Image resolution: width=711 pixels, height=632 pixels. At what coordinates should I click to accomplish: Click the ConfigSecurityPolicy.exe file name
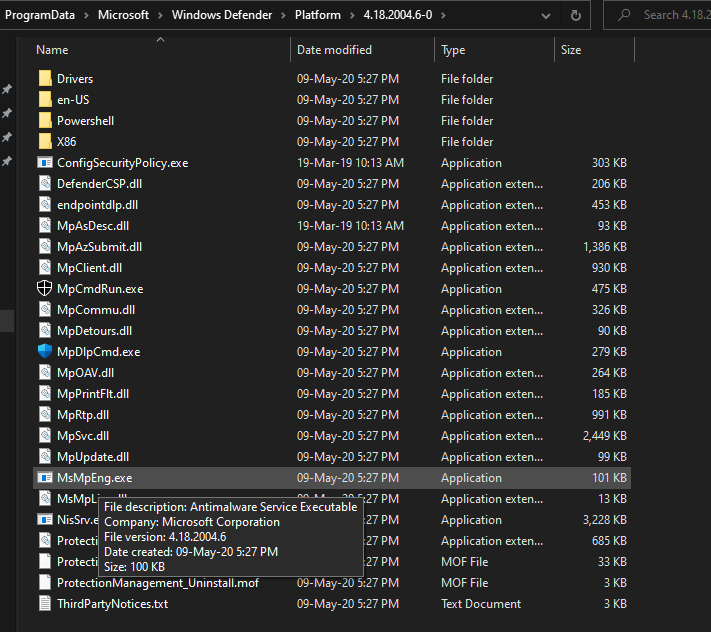(x=122, y=163)
